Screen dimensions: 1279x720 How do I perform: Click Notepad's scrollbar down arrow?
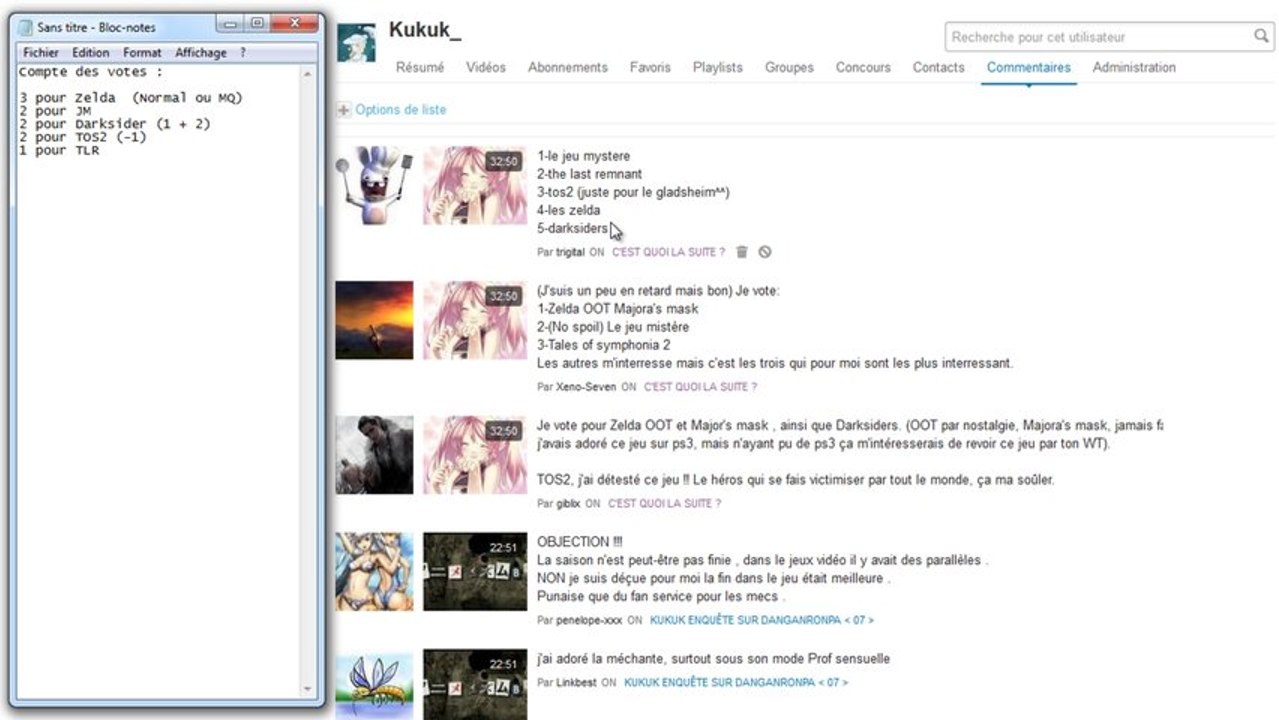click(308, 689)
